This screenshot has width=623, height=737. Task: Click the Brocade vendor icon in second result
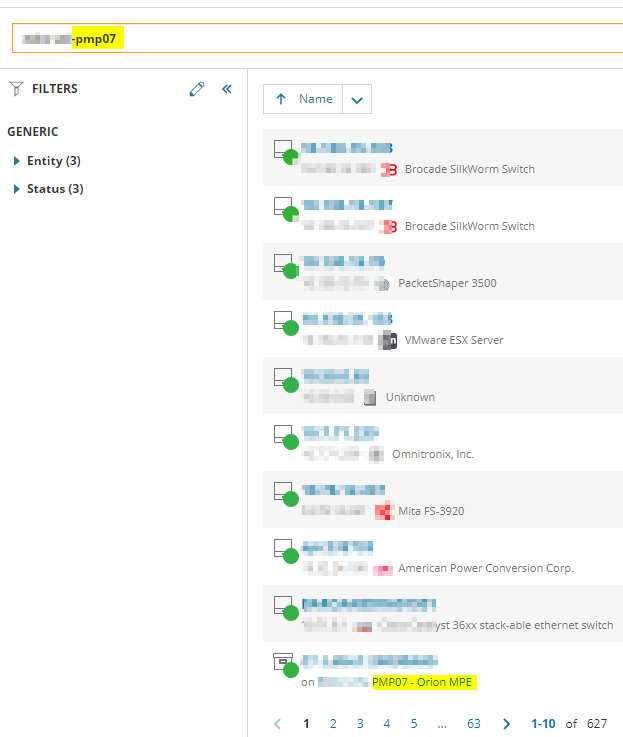click(x=389, y=227)
